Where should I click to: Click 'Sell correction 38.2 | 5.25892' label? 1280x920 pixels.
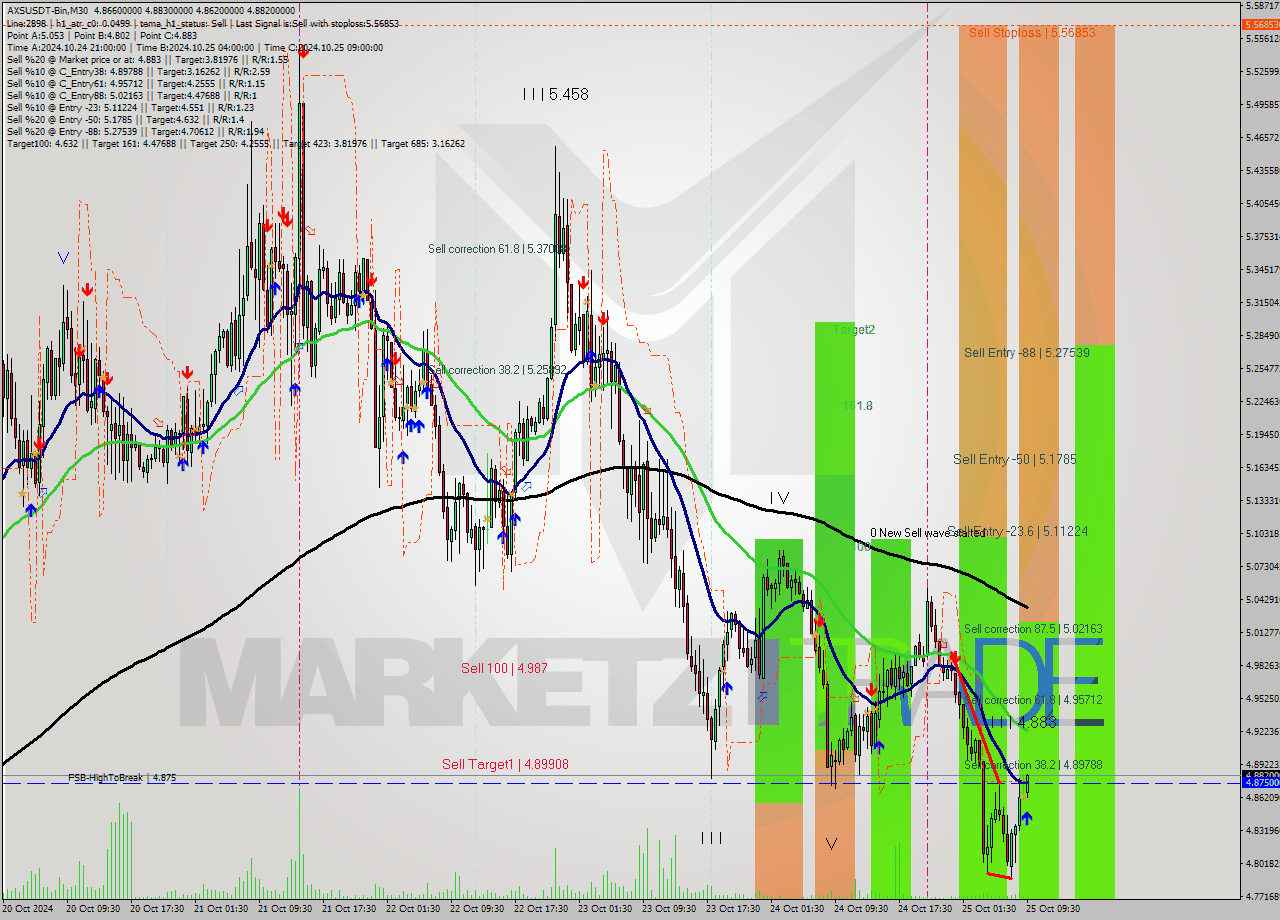pyautogui.click(x=498, y=370)
